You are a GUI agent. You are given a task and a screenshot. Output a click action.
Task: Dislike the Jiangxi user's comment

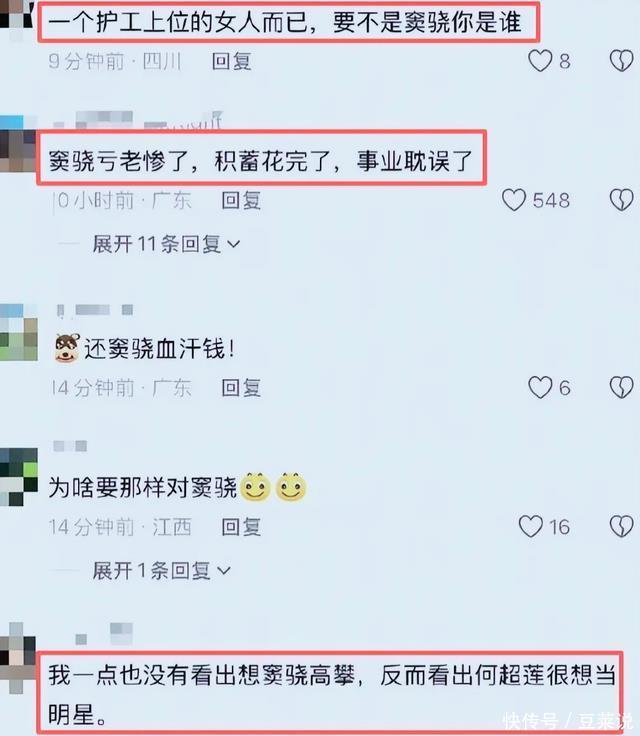coord(621,527)
